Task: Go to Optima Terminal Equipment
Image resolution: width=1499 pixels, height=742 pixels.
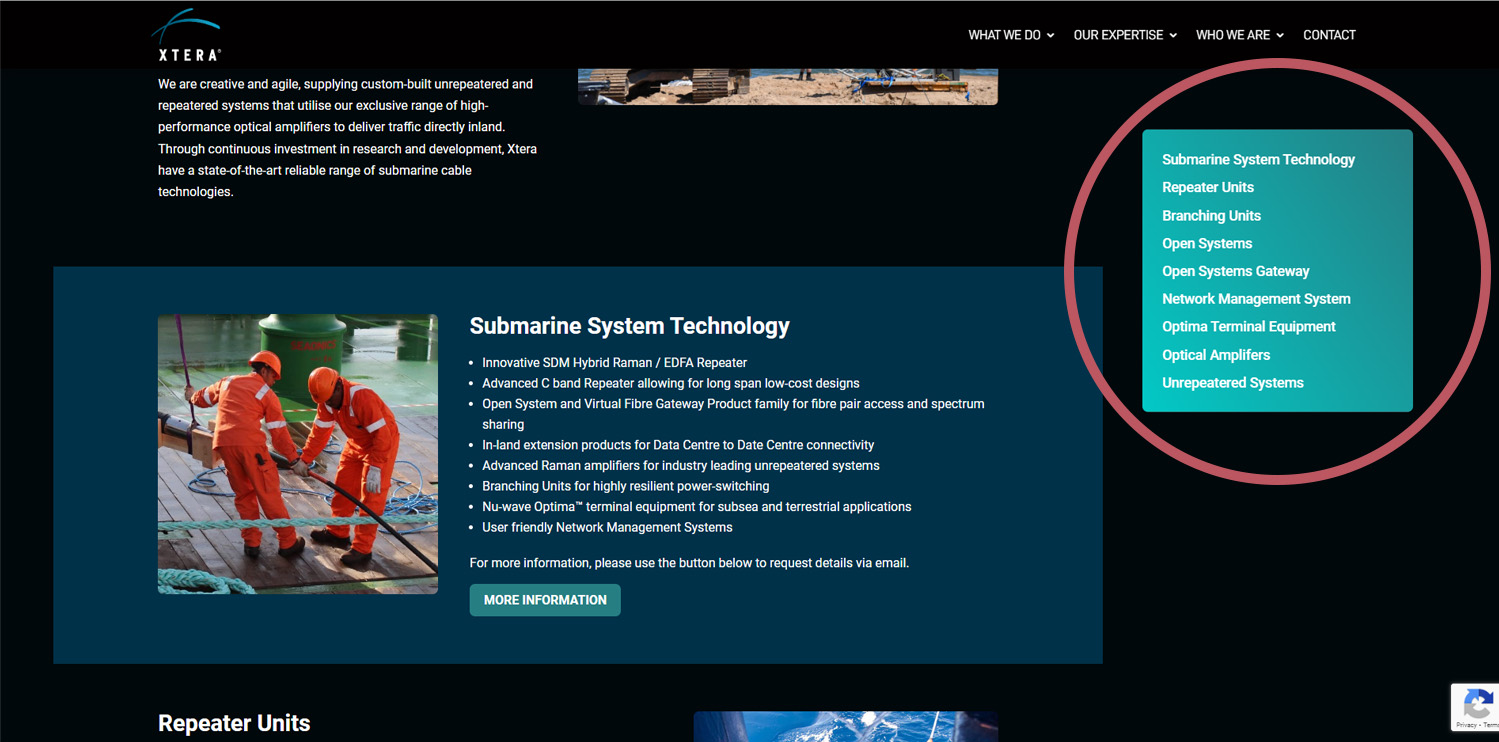Action: tap(1248, 326)
